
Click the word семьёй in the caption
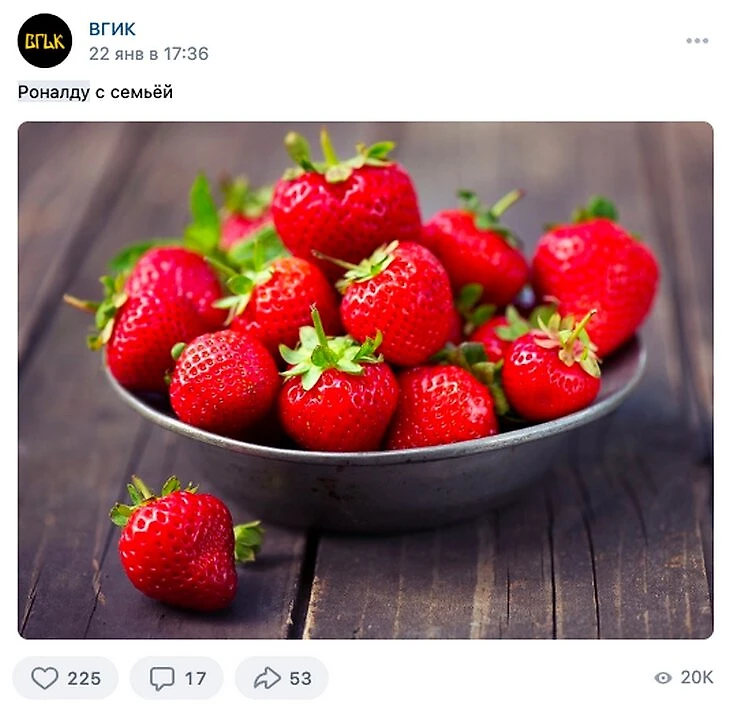click(142, 92)
